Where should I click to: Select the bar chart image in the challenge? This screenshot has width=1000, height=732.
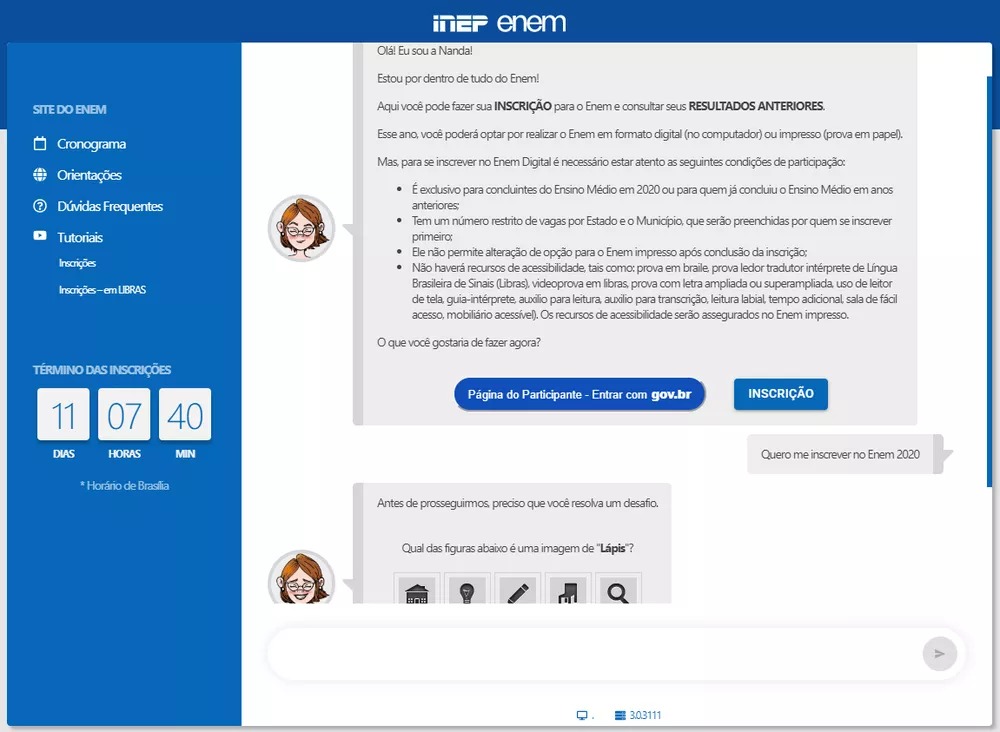click(568, 591)
